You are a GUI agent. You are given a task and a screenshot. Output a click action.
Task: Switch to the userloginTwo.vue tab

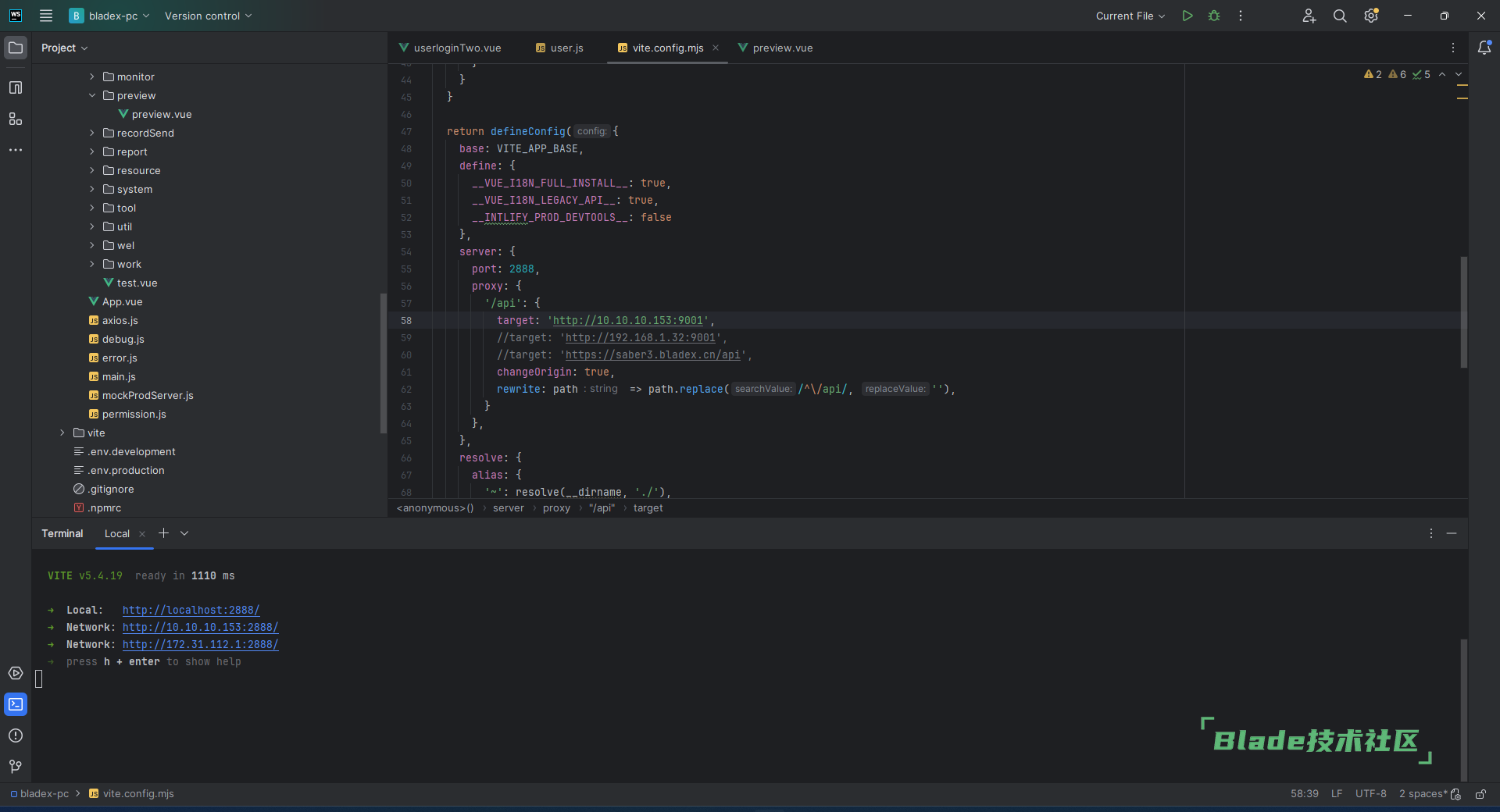tap(450, 48)
